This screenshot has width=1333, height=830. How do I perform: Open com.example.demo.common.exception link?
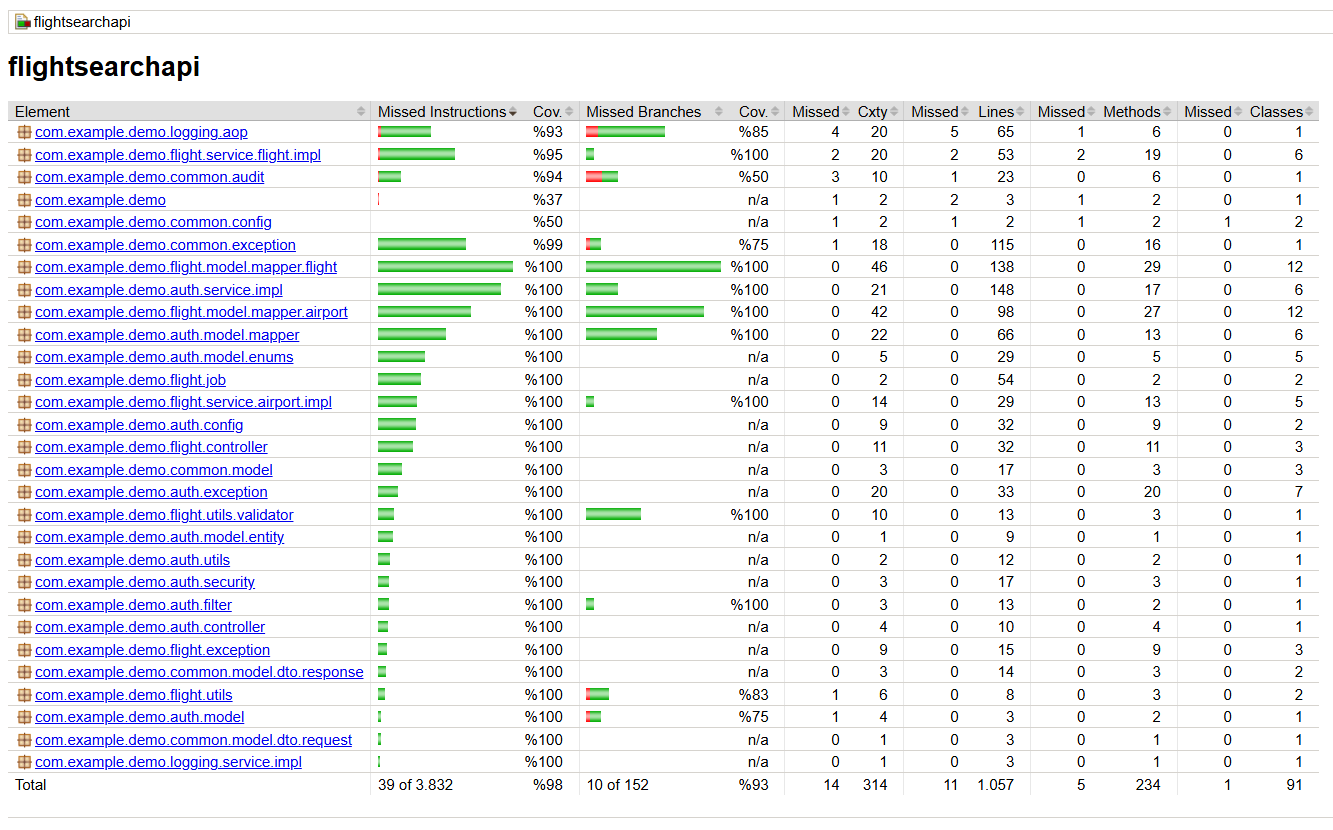(x=165, y=245)
